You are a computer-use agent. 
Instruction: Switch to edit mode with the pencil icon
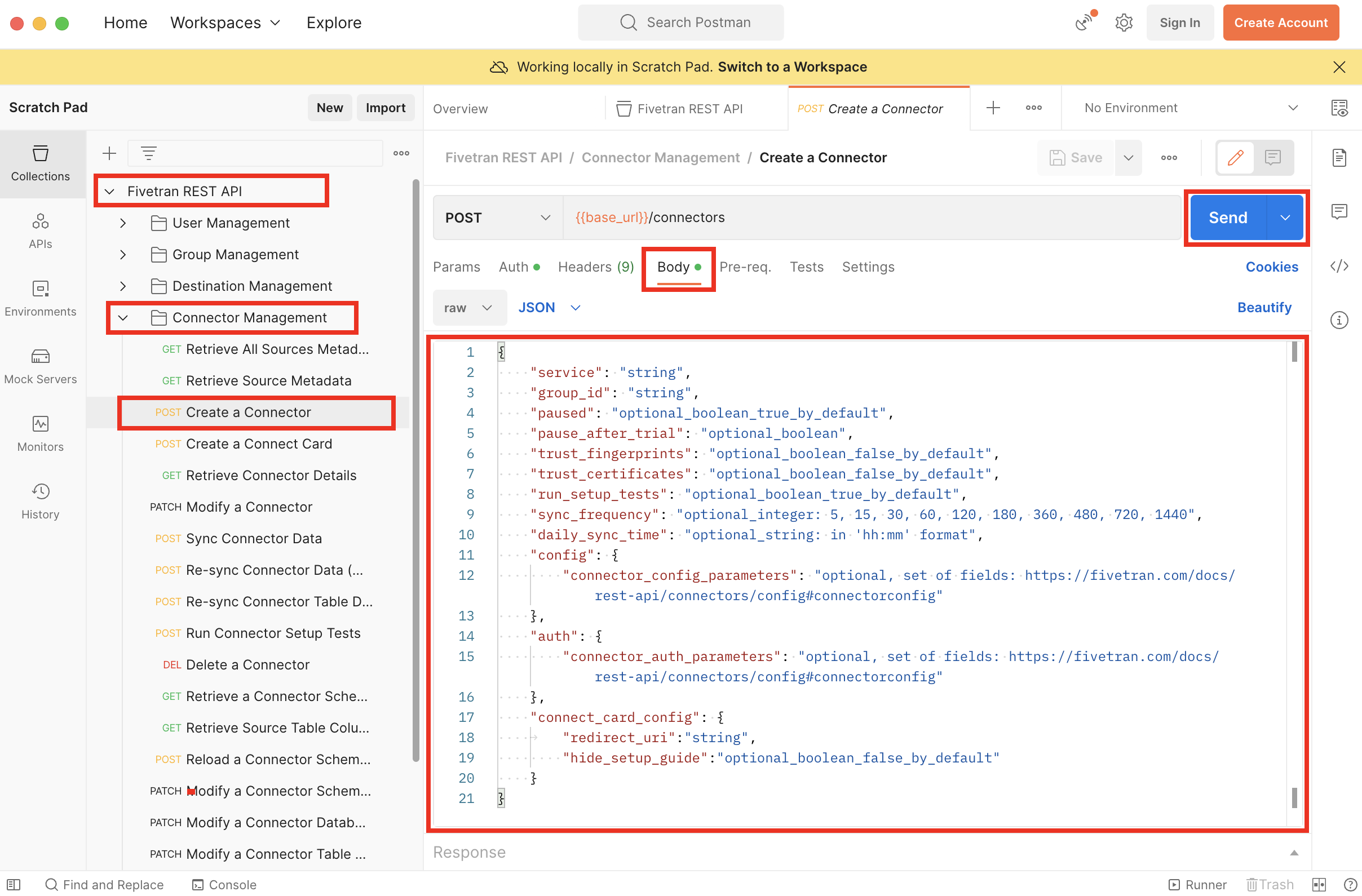click(1235, 157)
